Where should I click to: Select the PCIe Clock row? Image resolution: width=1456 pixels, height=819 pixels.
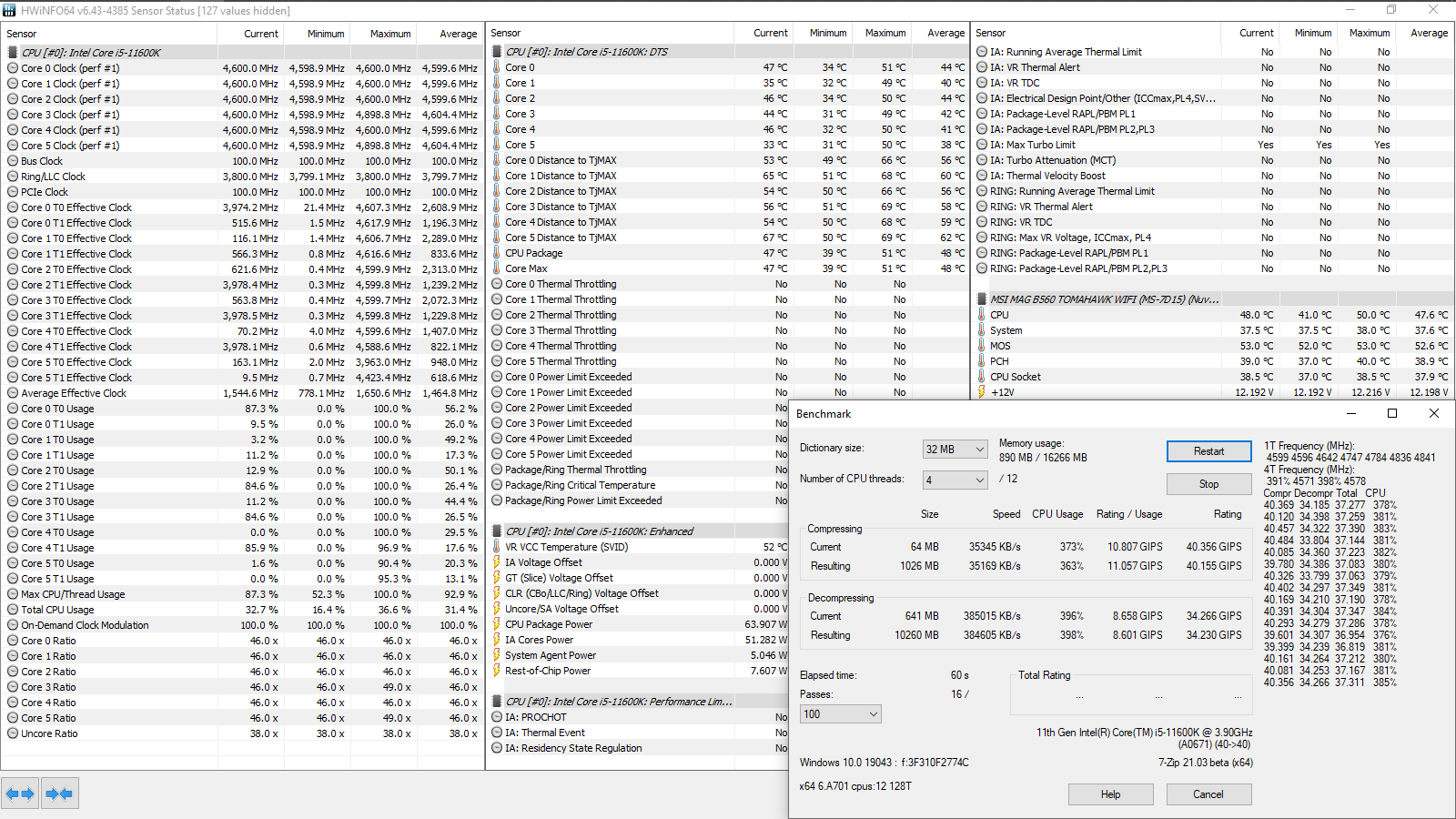point(242,192)
